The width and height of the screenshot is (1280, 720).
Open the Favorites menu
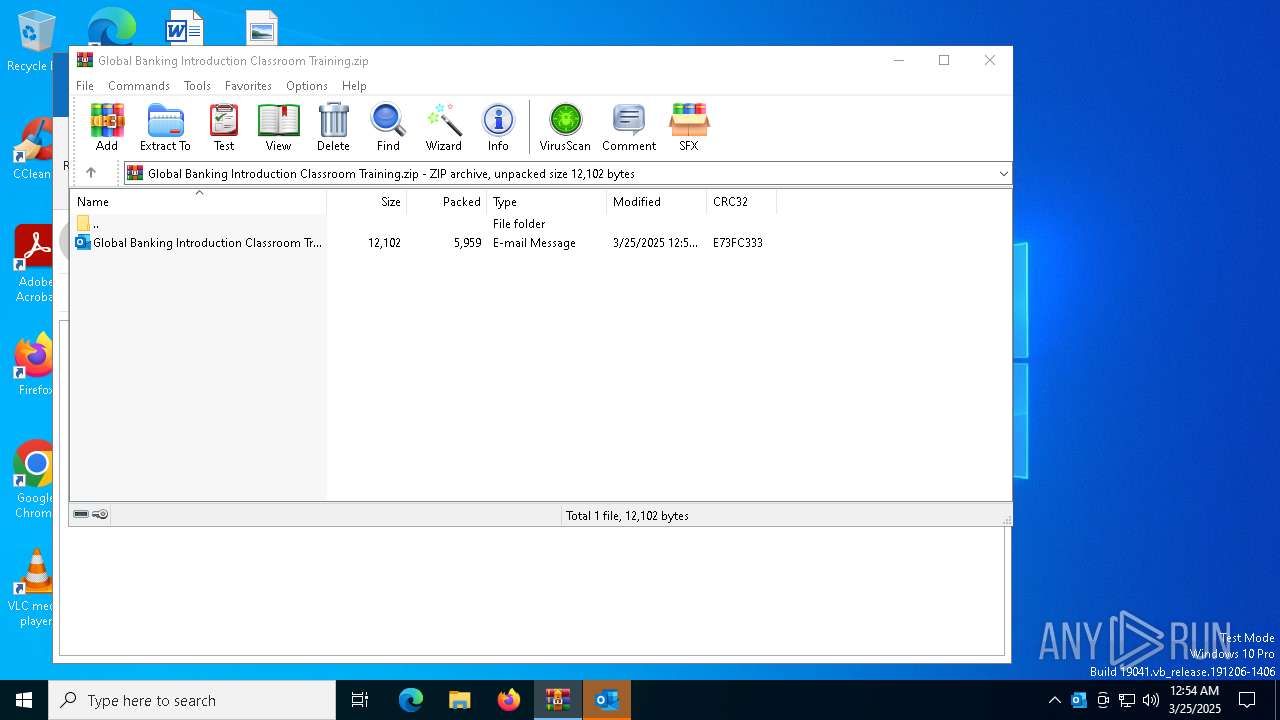[248, 86]
